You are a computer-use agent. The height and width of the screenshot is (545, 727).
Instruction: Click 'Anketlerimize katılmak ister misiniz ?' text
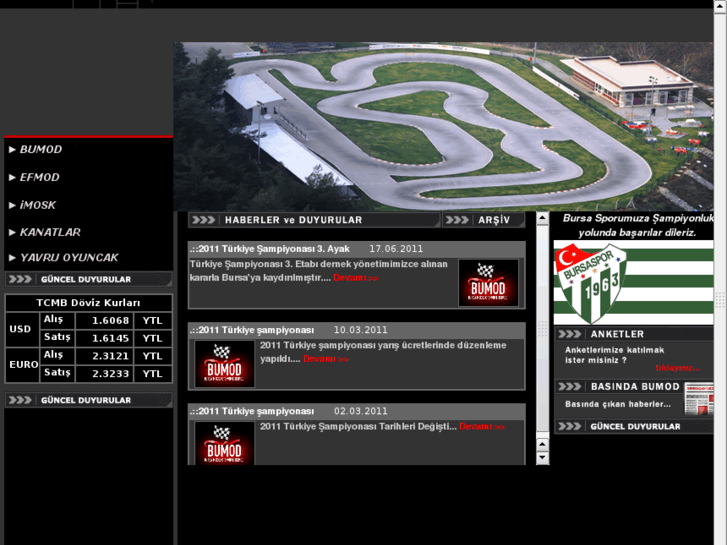[614, 355]
